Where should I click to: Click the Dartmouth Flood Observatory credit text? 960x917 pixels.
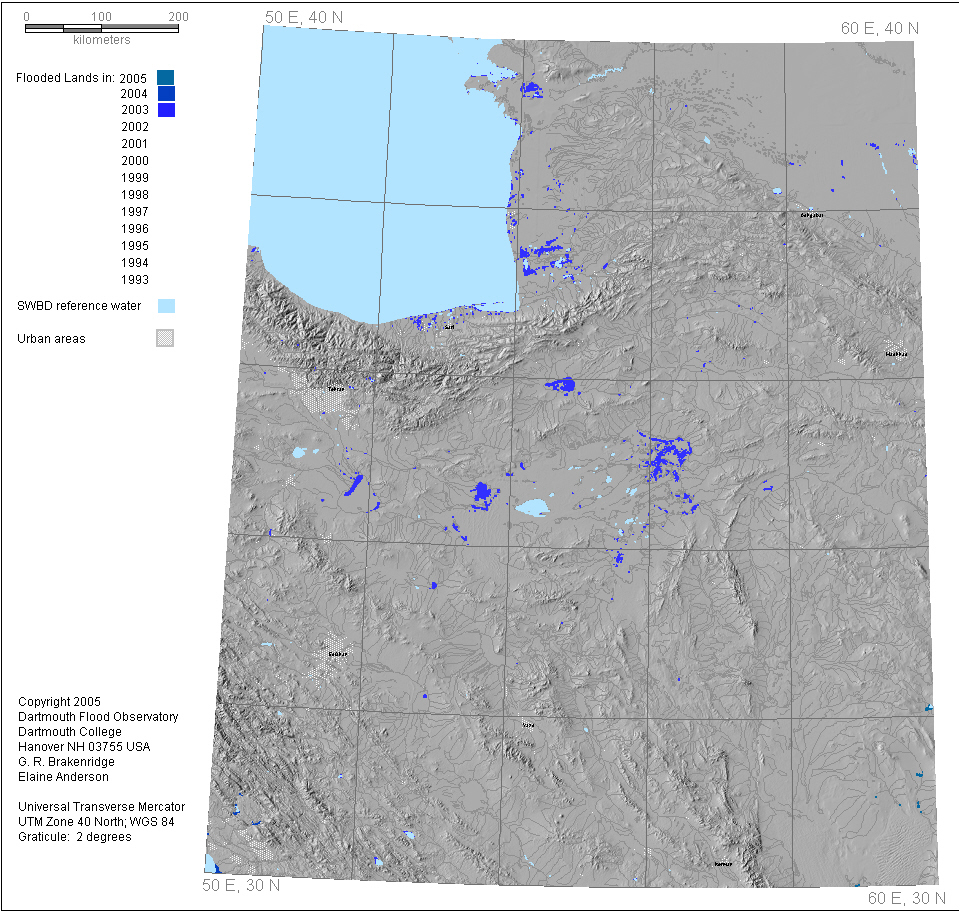98,717
